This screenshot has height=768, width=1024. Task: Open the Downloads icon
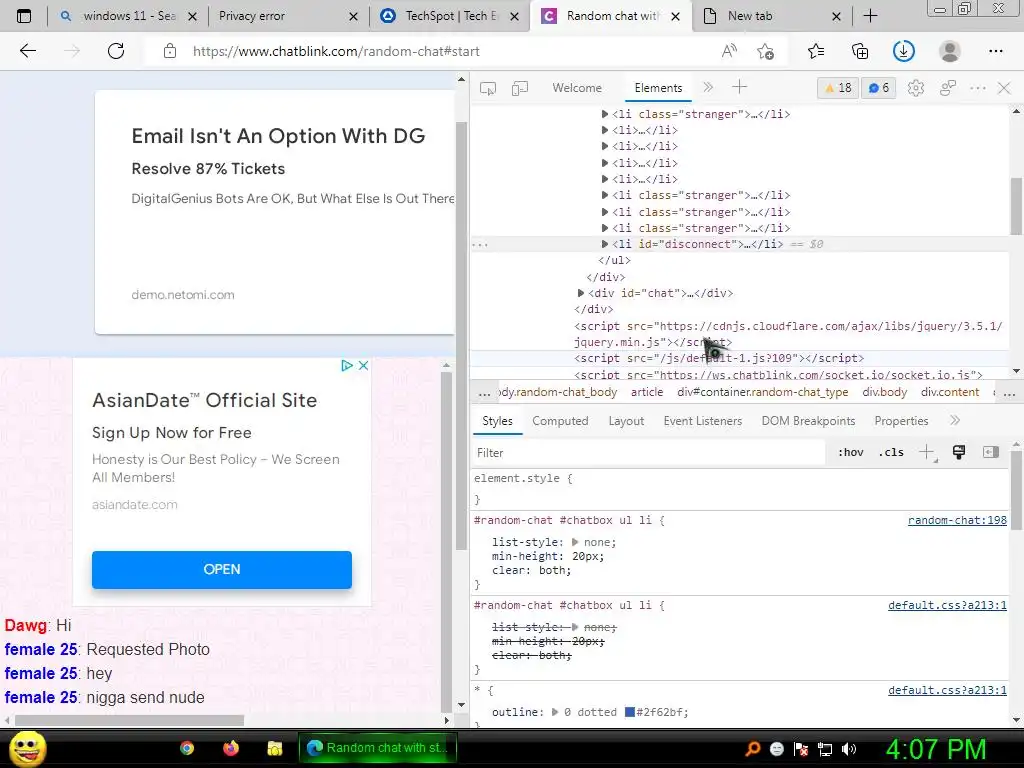point(904,51)
